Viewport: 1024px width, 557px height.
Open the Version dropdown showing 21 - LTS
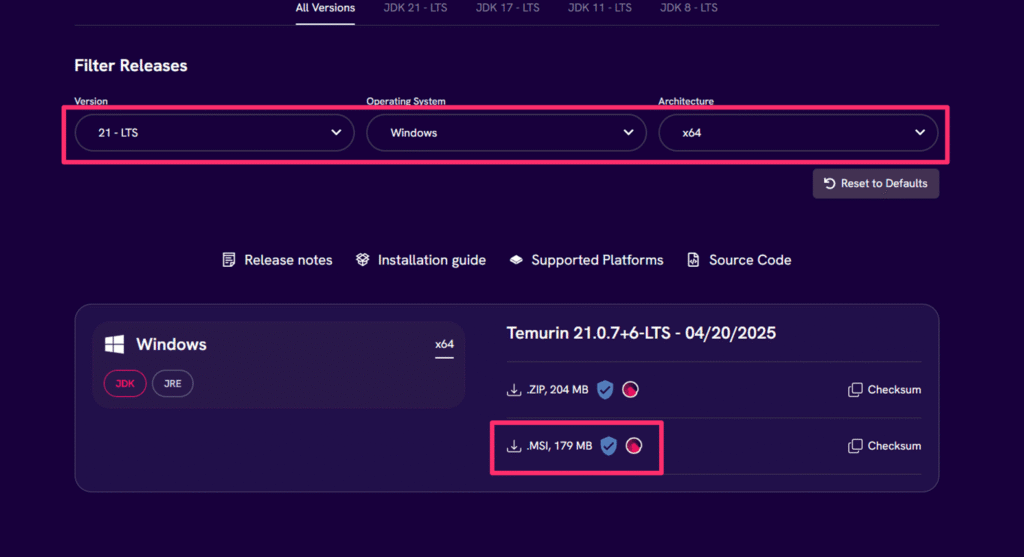click(x=214, y=133)
